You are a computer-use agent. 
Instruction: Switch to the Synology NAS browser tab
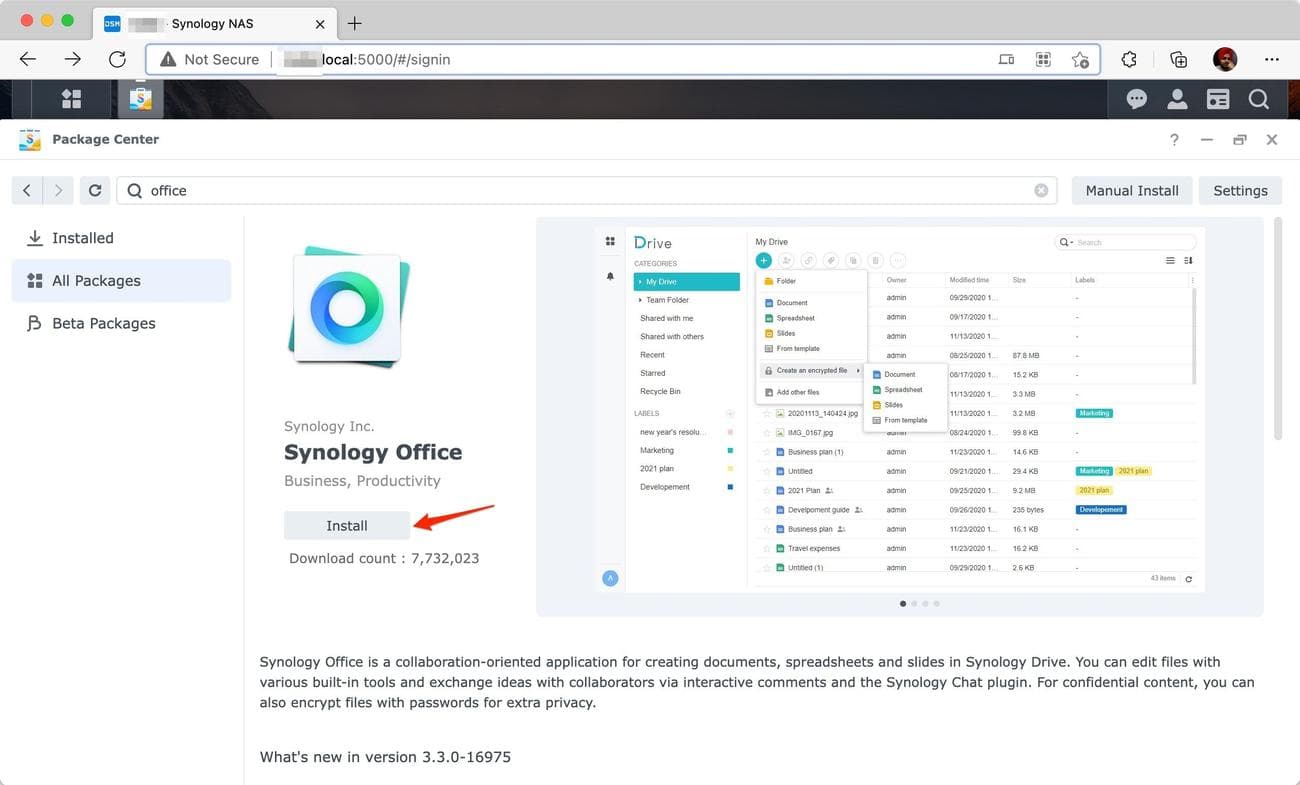coord(210,23)
